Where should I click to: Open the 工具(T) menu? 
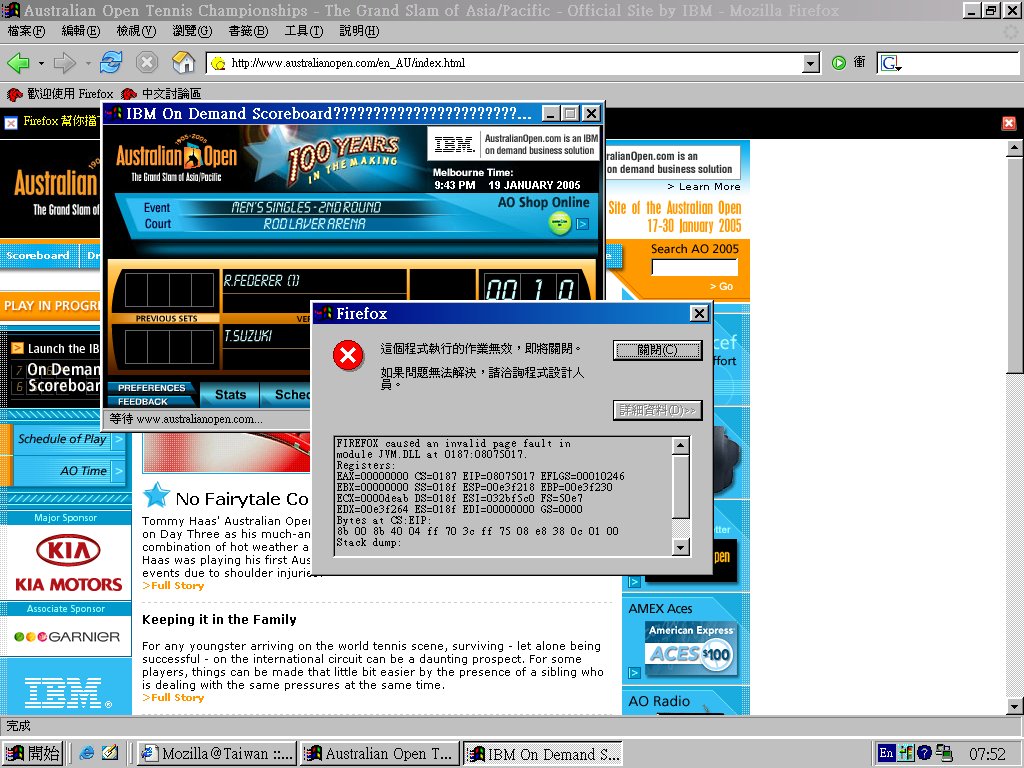(x=304, y=31)
